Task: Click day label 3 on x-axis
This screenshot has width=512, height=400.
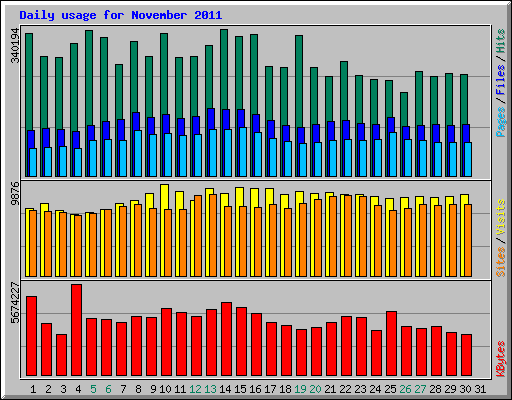Action: point(63,389)
